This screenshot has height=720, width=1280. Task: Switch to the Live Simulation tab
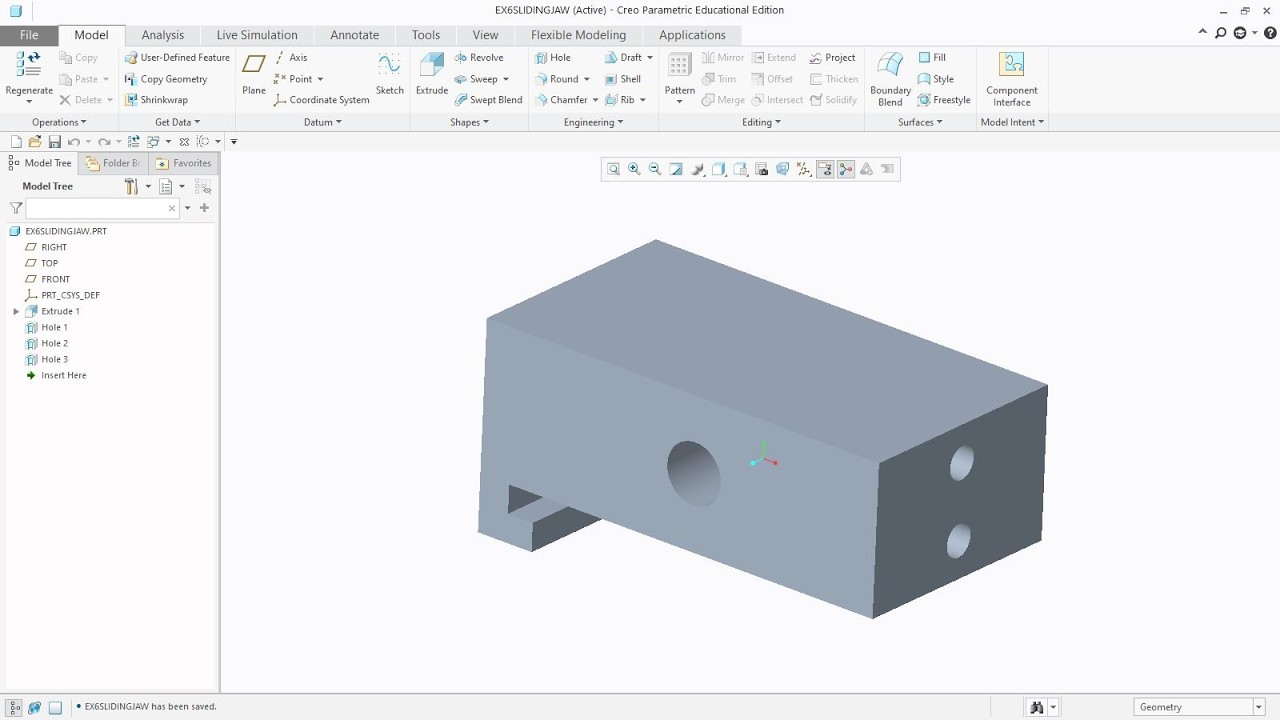(x=257, y=35)
